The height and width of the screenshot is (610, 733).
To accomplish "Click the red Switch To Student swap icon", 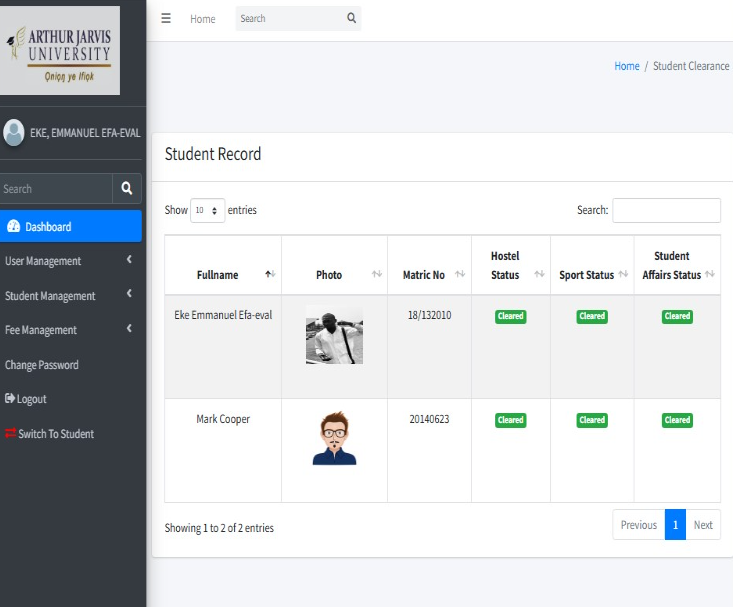I will (x=10, y=433).
